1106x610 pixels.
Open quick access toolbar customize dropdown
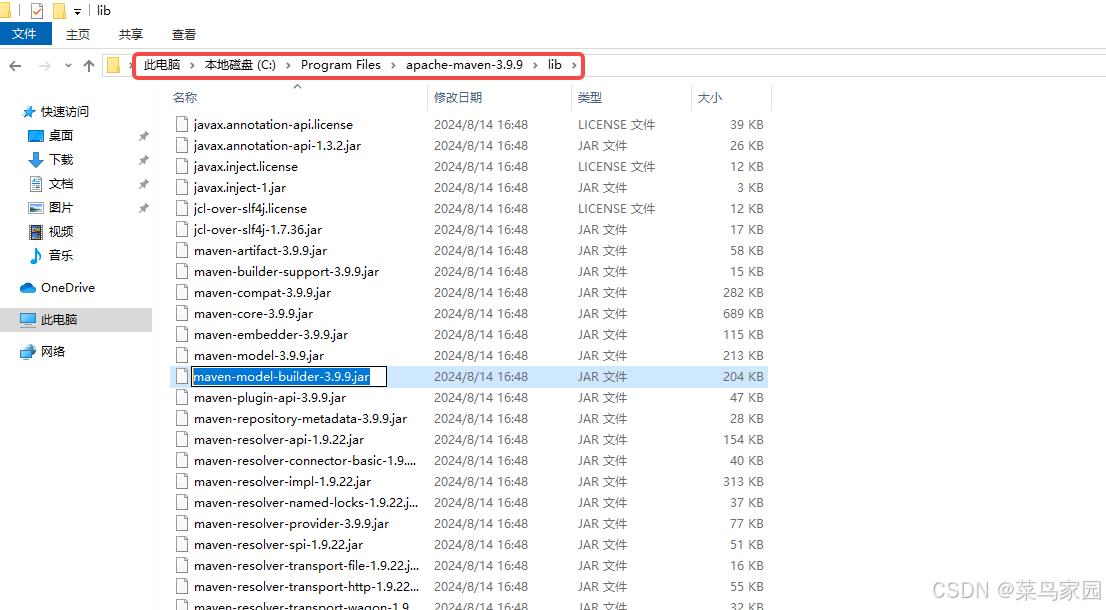78,11
